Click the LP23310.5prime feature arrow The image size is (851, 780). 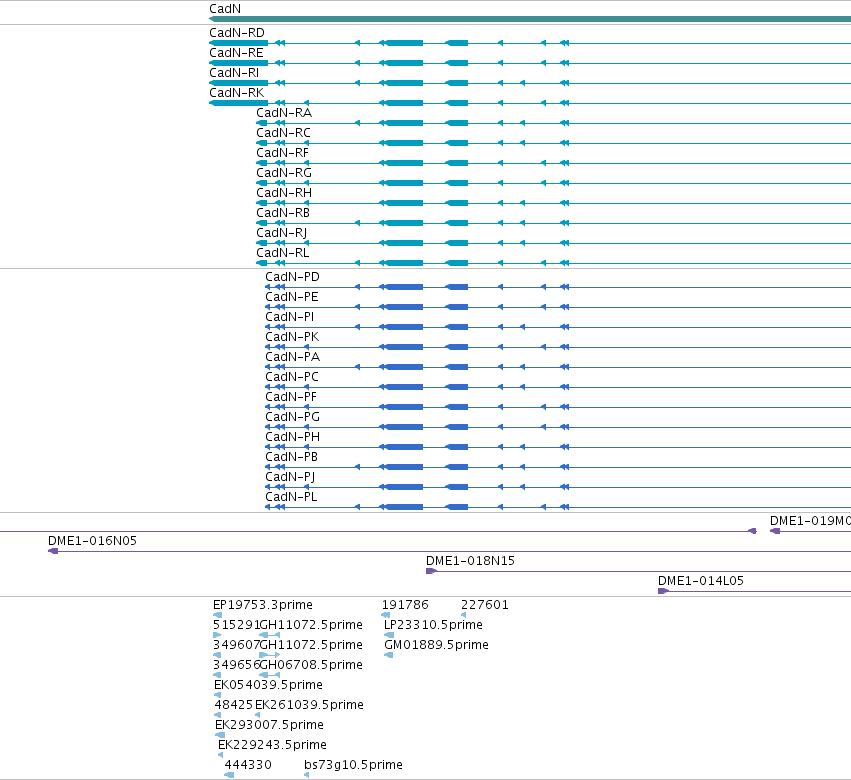389,635
